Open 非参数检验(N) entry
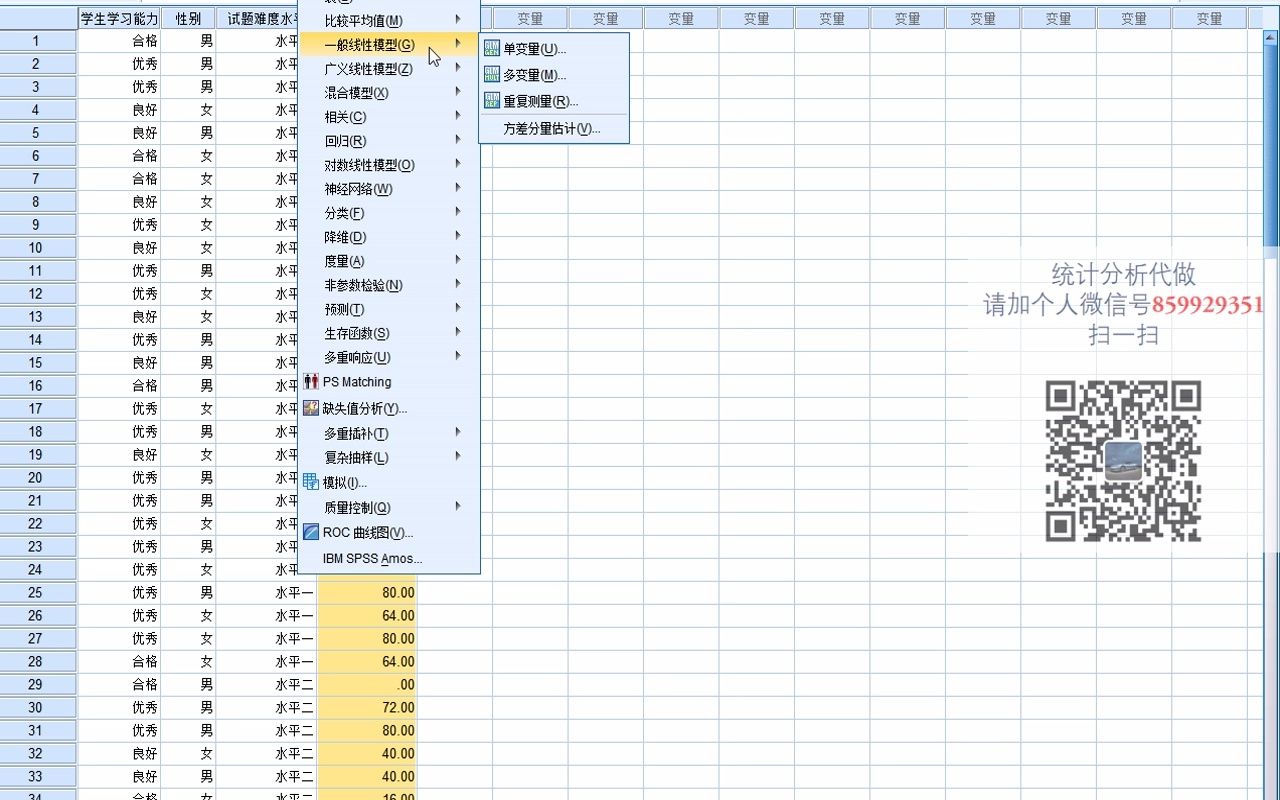Viewport: 1280px width, 800px height. [x=389, y=285]
